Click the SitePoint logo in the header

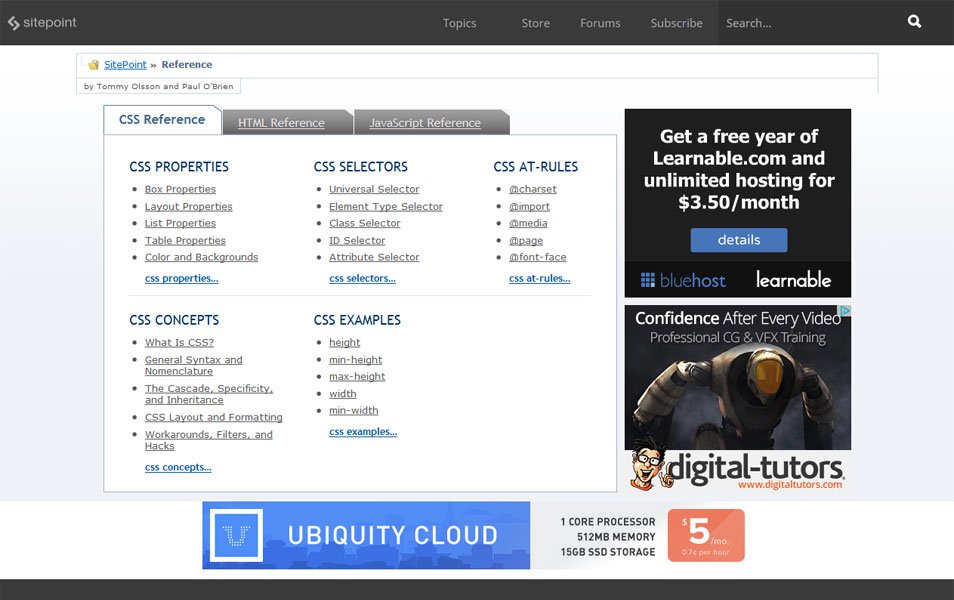(42, 21)
